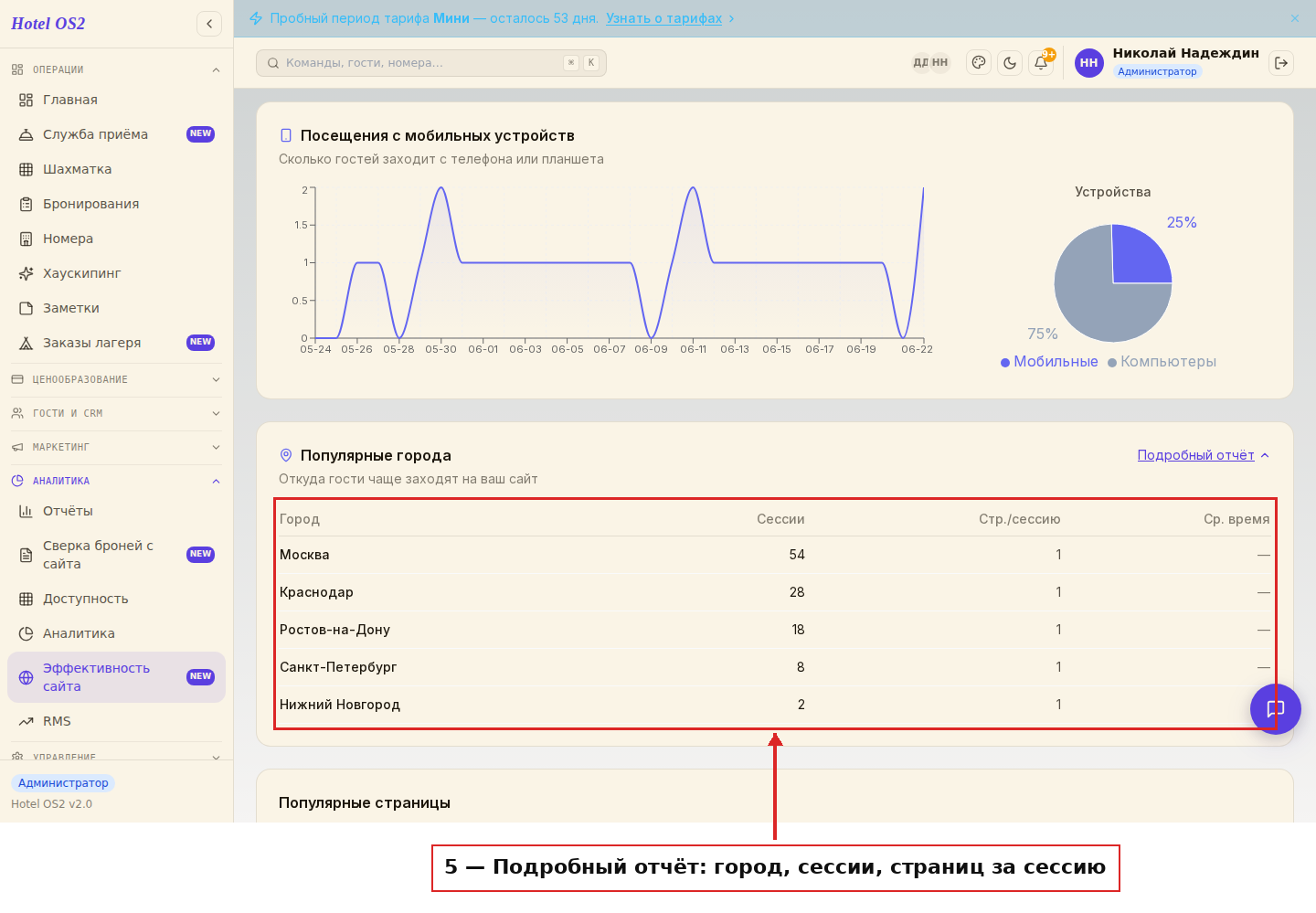This screenshot has height=913, width=1316.
Task: Select Эффективность сайта
Action: pyautogui.click(x=117, y=677)
